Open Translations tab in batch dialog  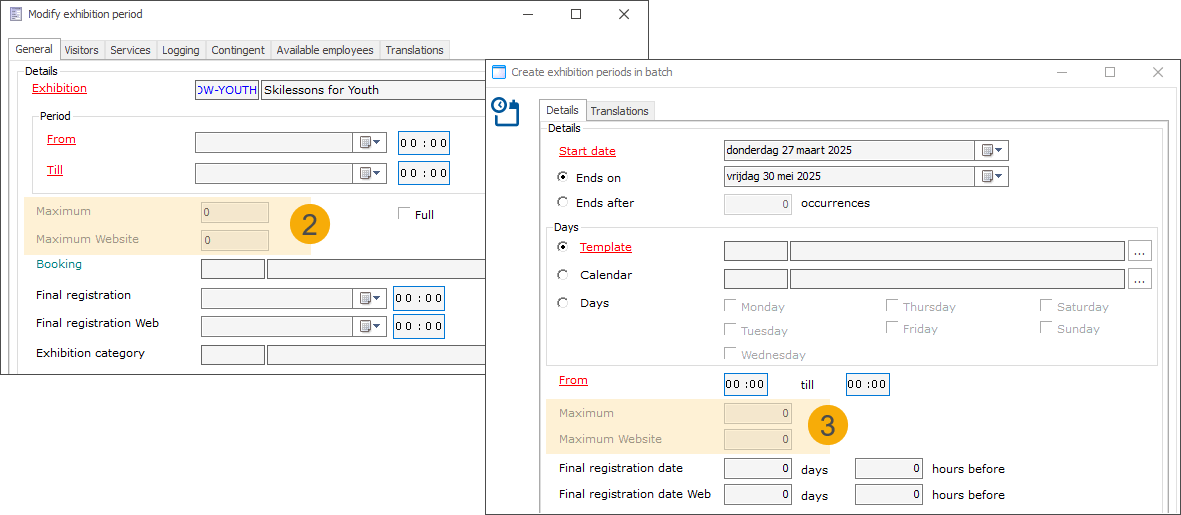click(x=619, y=111)
